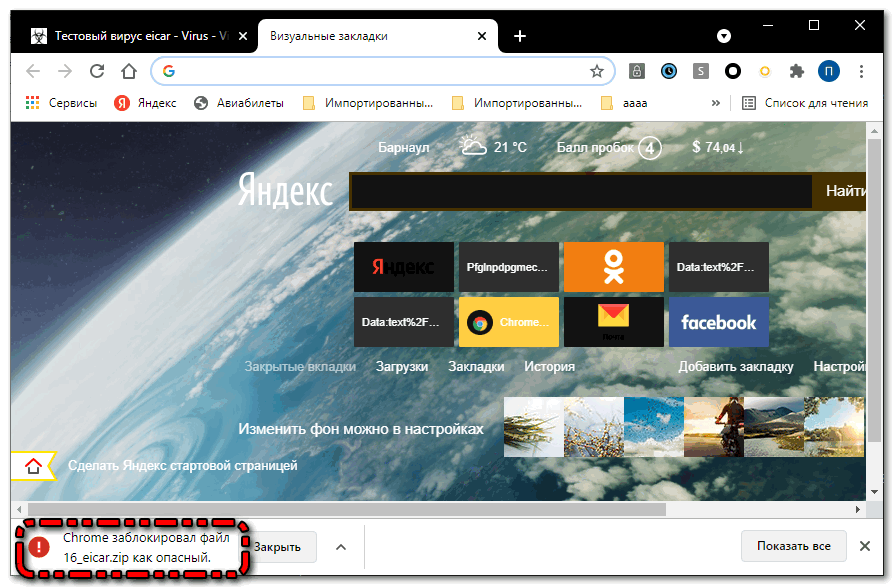Select the mountain lake background thumbnail
The image size is (895, 587).
click(773, 427)
